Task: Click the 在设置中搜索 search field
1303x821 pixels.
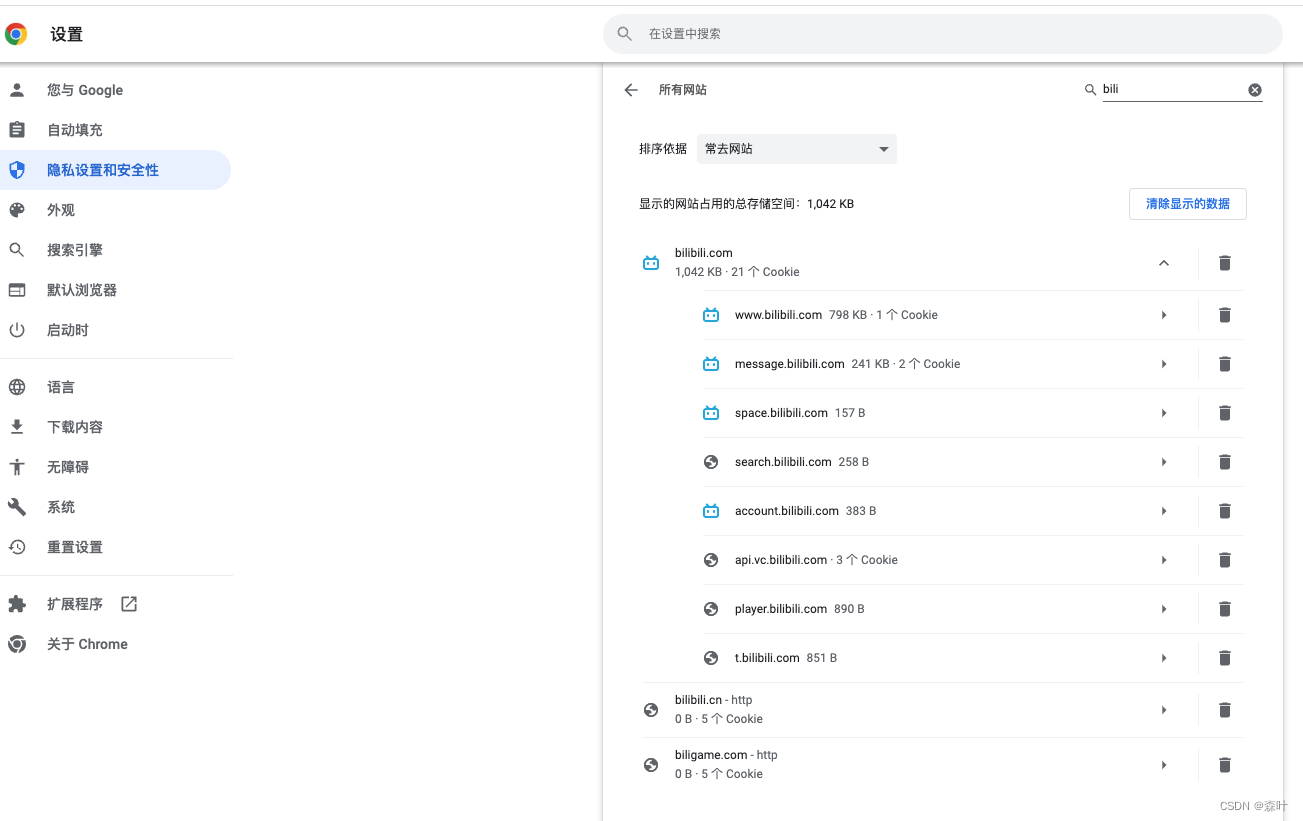Action: (943, 34)
